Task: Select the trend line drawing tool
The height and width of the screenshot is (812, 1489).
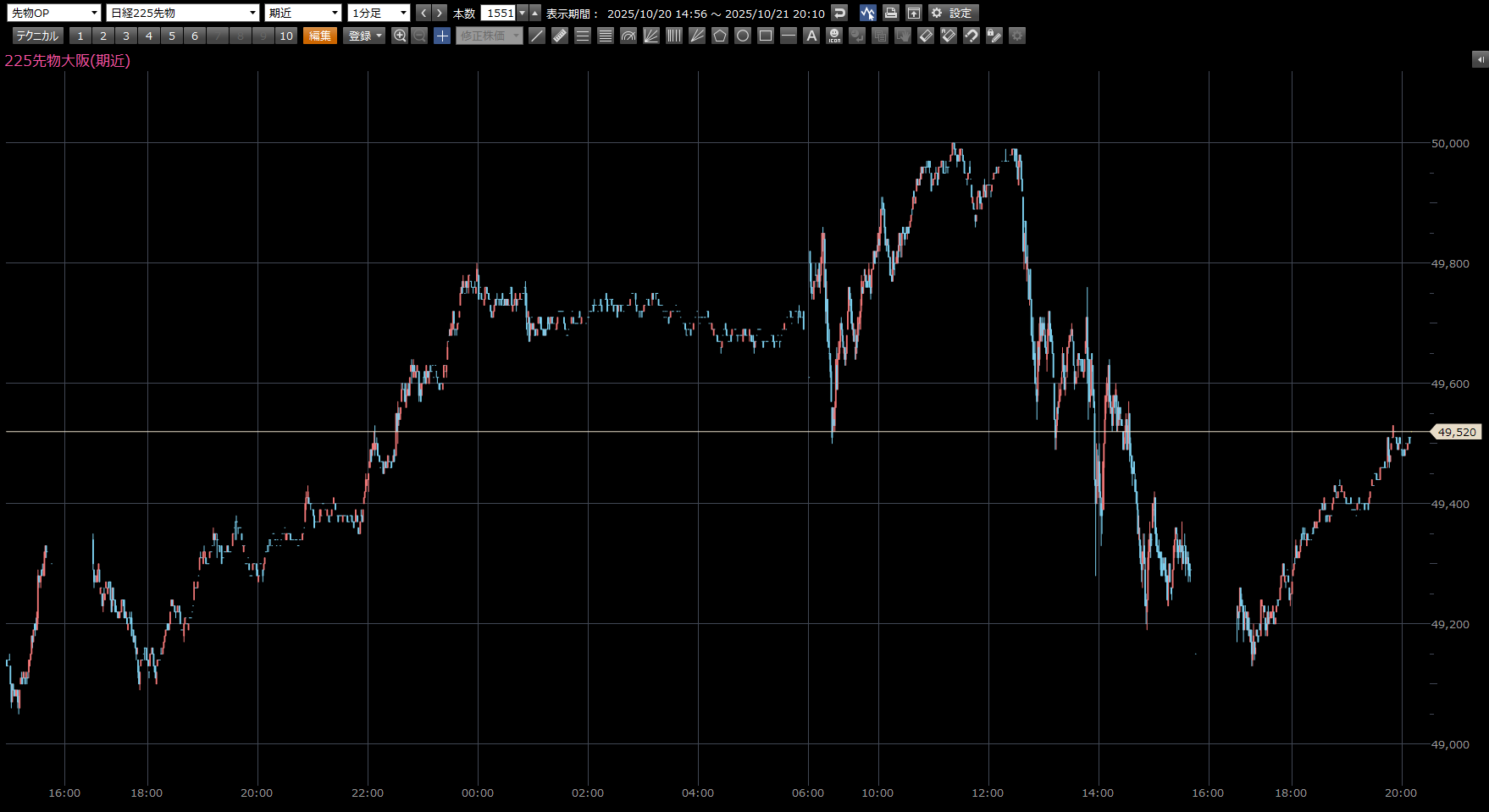Action: (537, 36)
